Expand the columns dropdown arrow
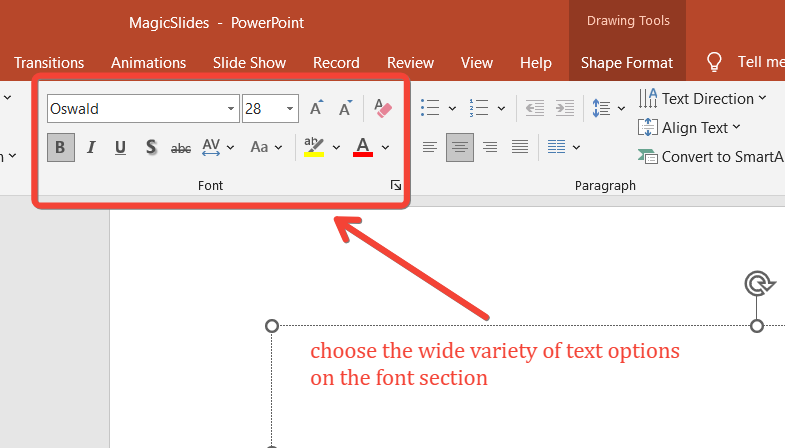Image resolution: width=785 pixels, height=448 pixels. (x=576, y=148)
